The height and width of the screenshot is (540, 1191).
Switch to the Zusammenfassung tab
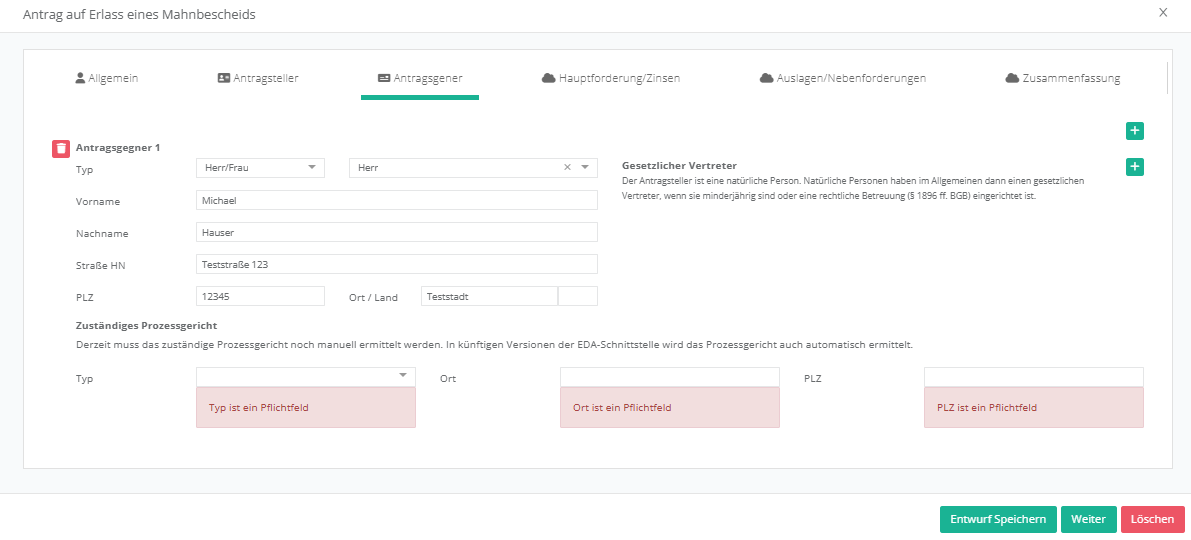[x=1062, y=78]
